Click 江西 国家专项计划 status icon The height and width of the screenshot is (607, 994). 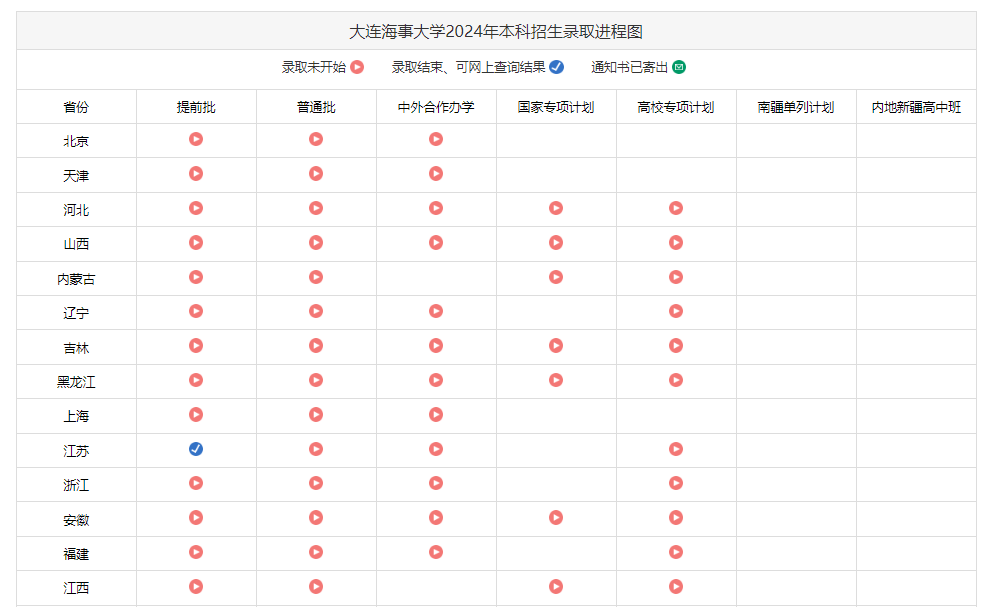point(556,586)
